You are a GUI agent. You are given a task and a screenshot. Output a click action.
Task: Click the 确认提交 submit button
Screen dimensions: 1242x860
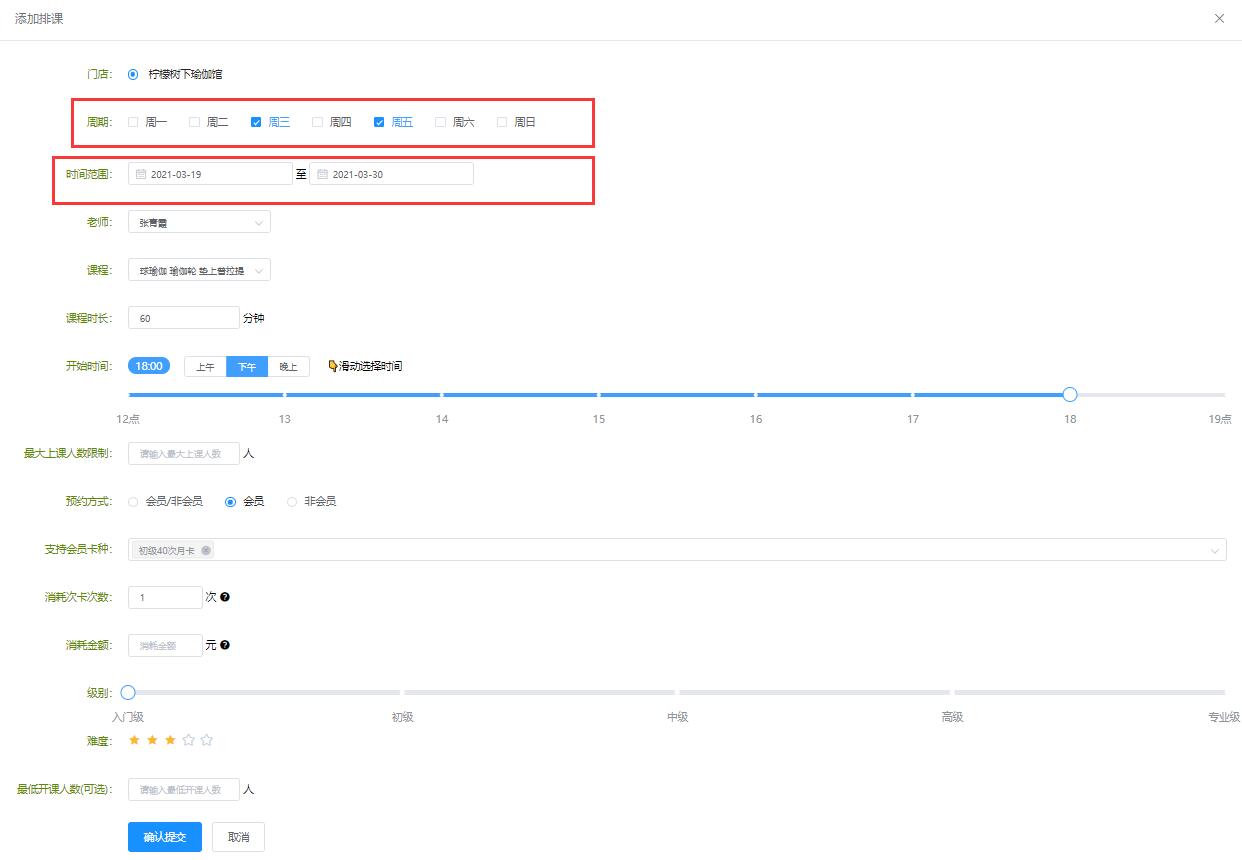(x=164, y=837)
